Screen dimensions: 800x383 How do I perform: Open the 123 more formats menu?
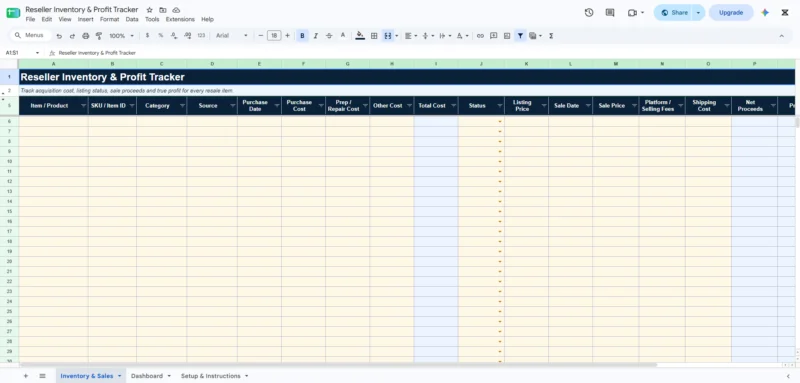[x=201, y=36]
